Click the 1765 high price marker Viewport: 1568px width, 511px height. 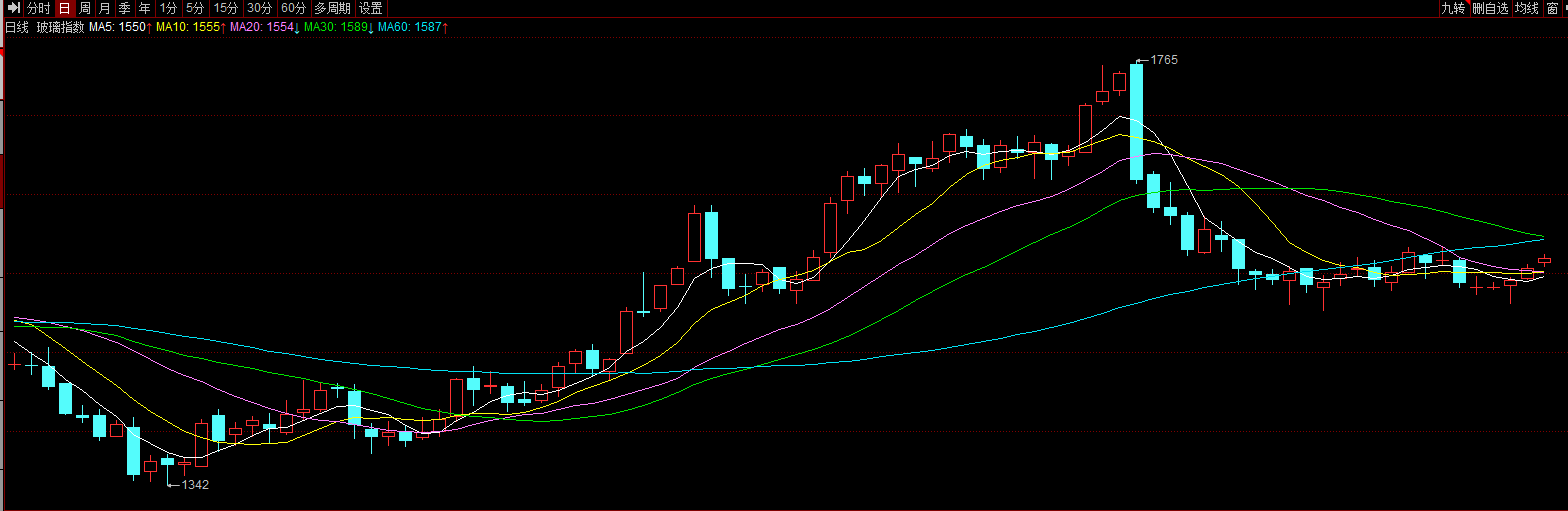click(1164, 60)
